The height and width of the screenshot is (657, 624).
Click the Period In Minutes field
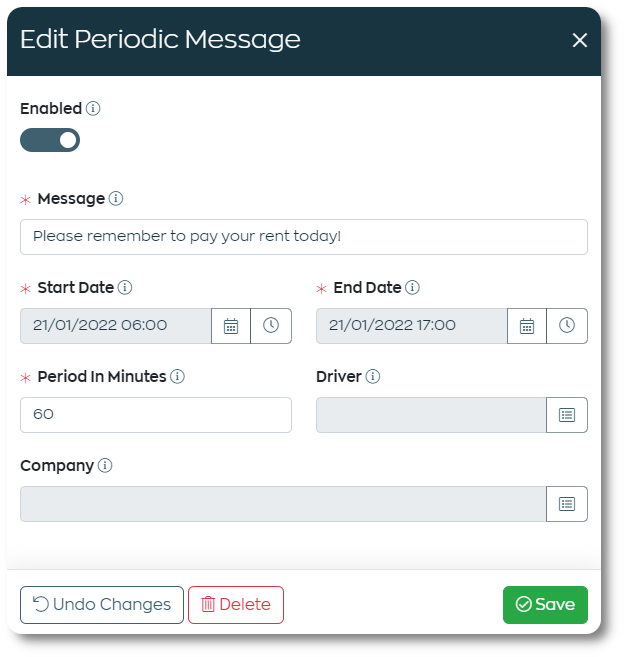pyautogui.click(x=156, y=415)
